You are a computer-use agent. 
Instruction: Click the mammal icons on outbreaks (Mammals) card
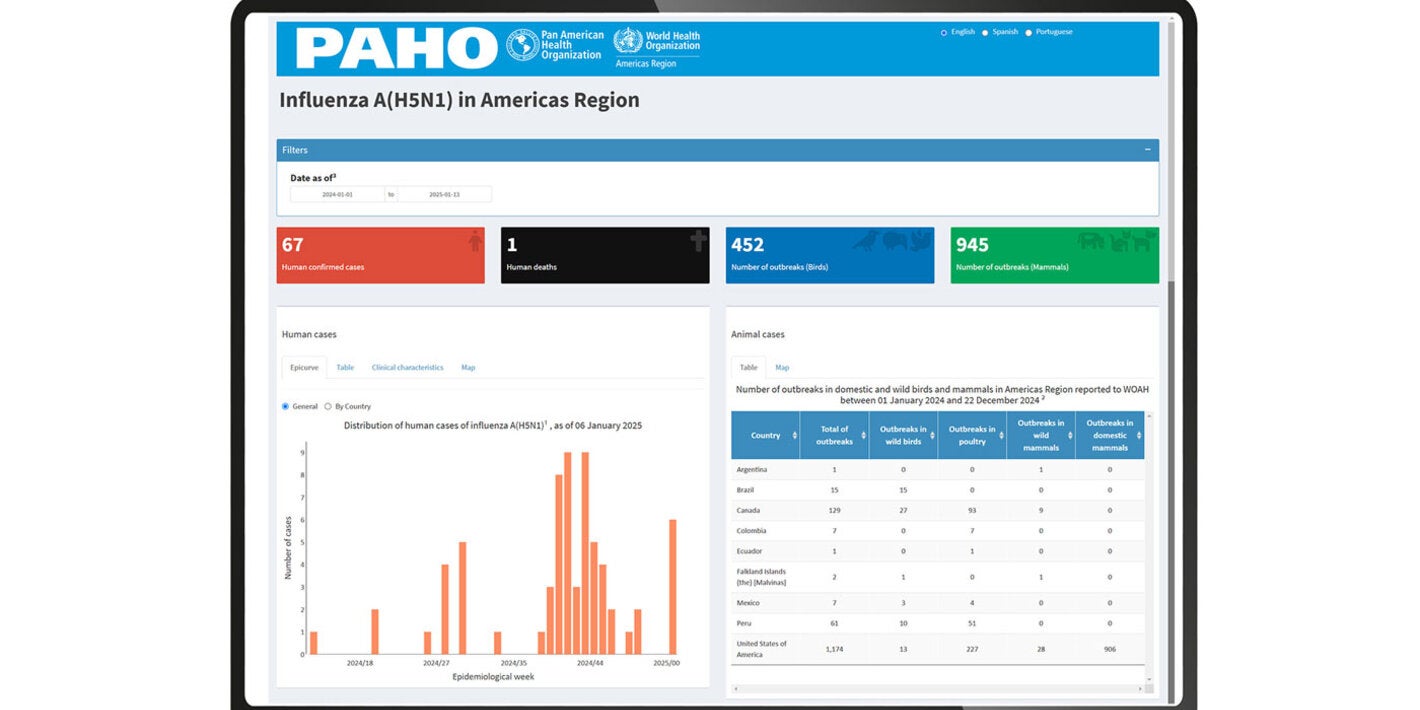tap(1115, 241)
